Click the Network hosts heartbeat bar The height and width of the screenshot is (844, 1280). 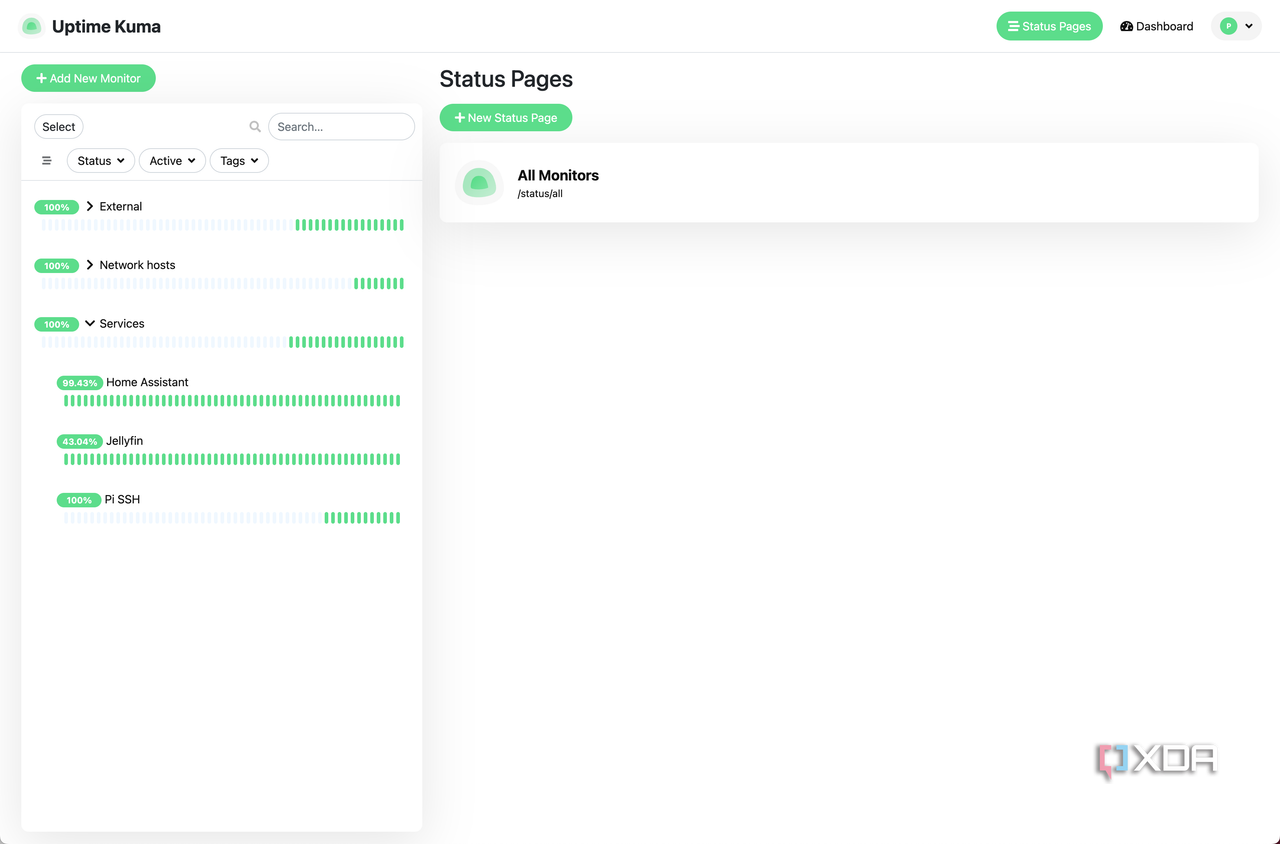pos(222,284)
